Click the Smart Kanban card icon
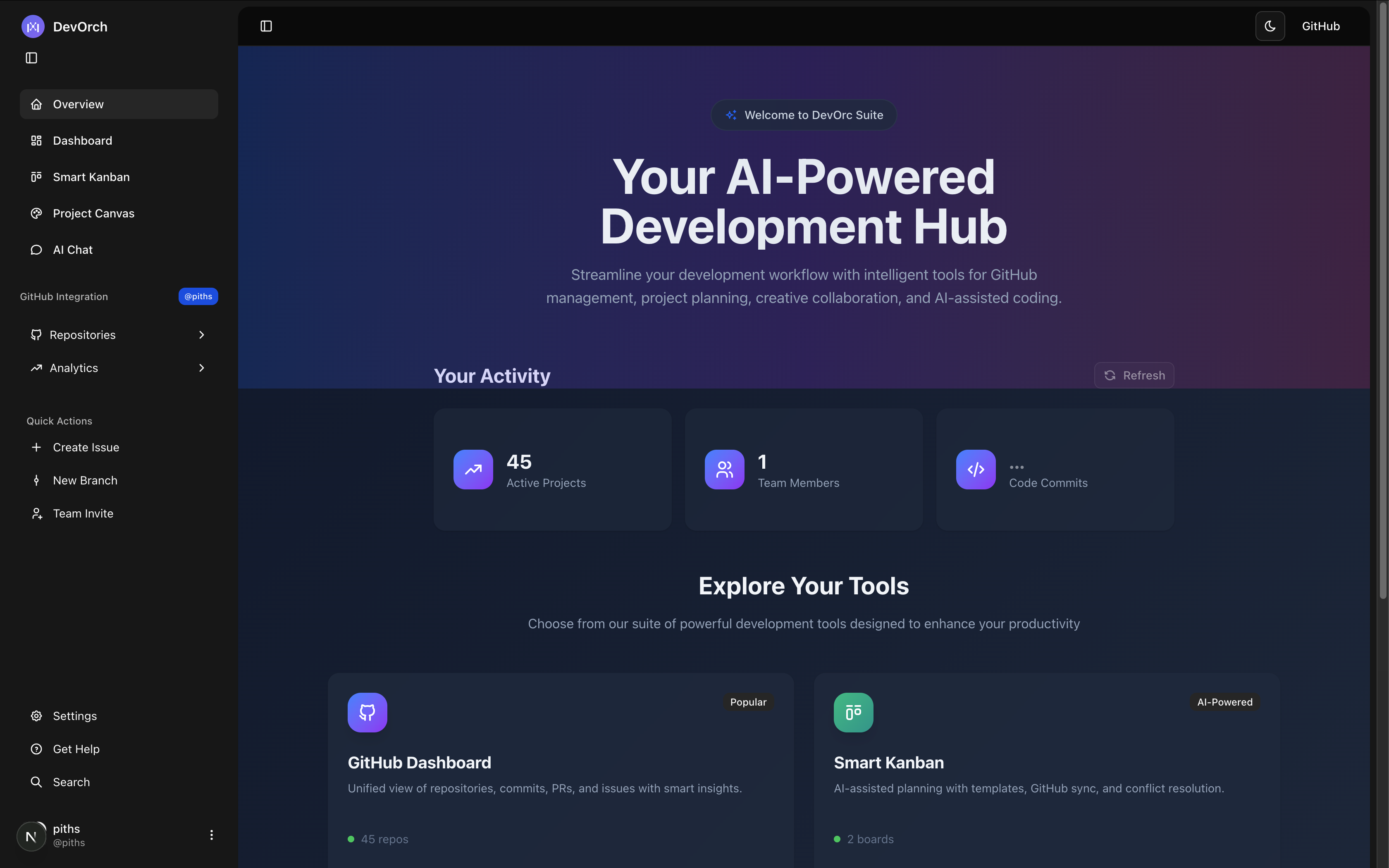This screenshot has height=868, width=1389. pos(853,713)
